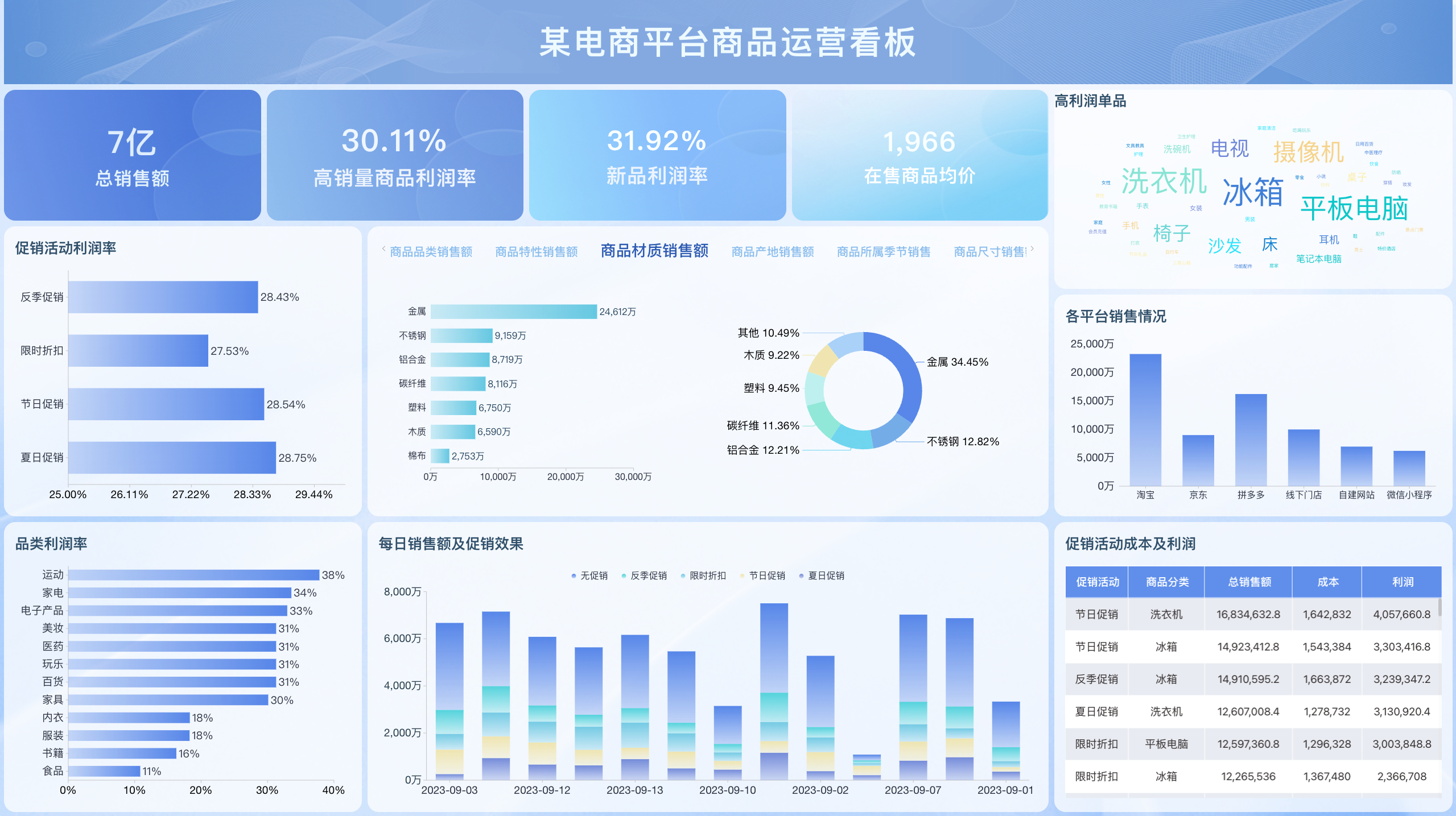The image size is (1456, 816).
Task: Click the 总销售额 column header
Action: click(1249, 582)
